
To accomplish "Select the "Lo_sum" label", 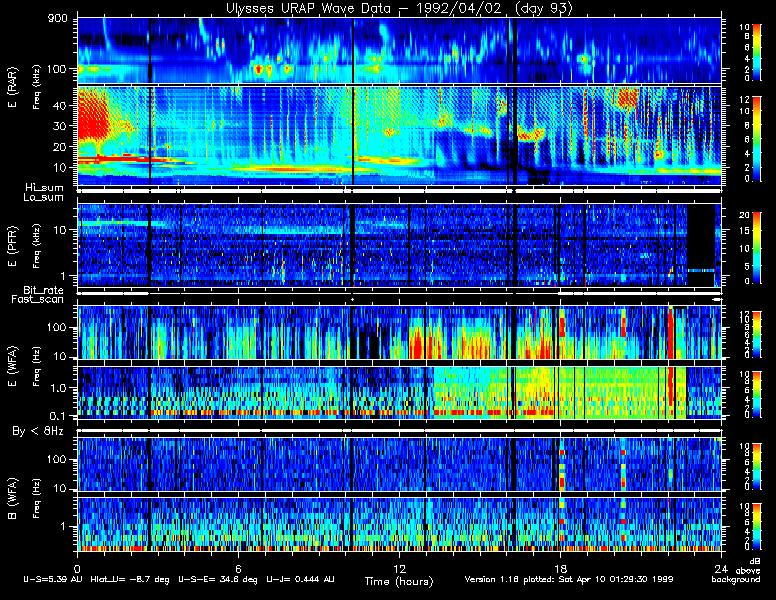I will 43,197.
